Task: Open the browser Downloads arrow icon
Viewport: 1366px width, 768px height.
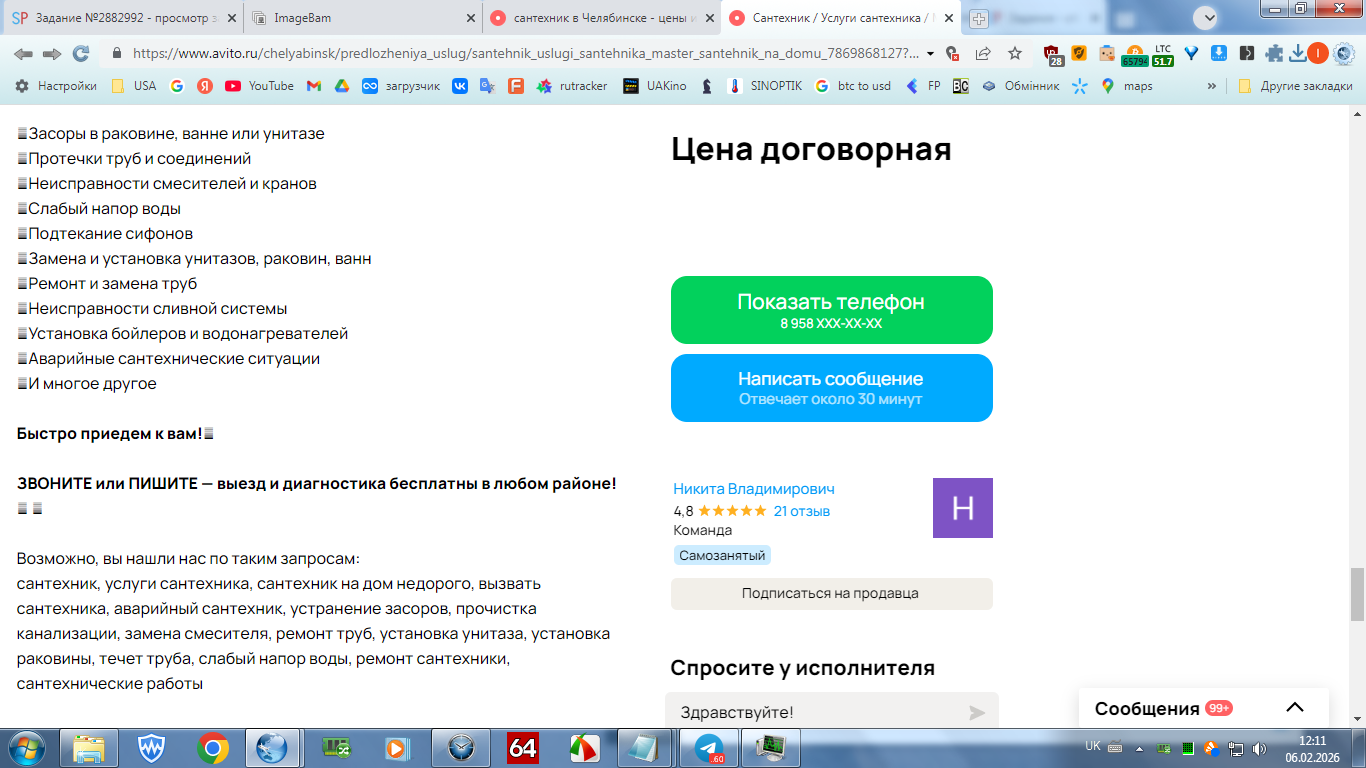Action: (x=1298, y=54)
